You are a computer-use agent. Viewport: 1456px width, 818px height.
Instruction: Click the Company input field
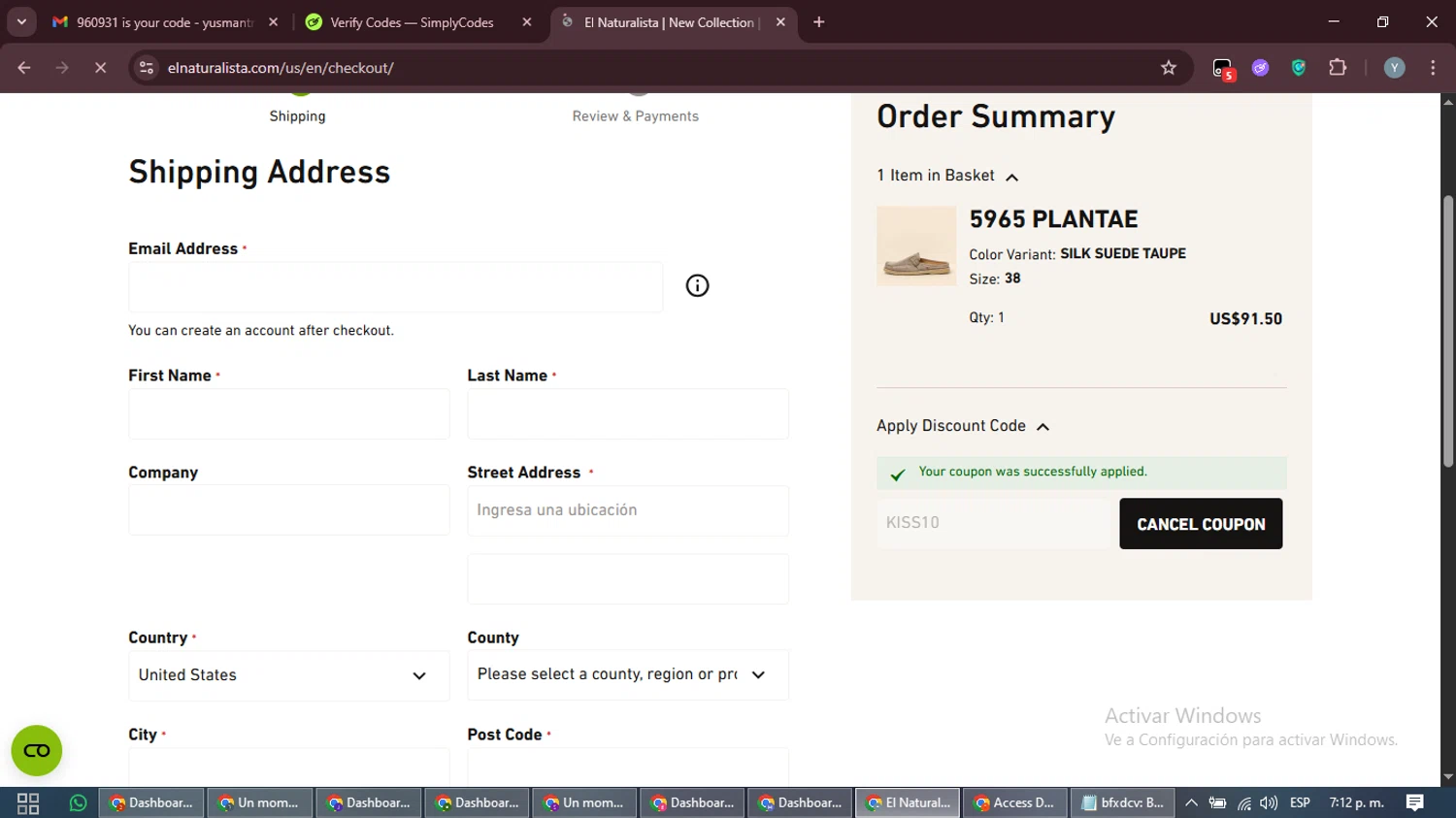(x=289, y=510)
